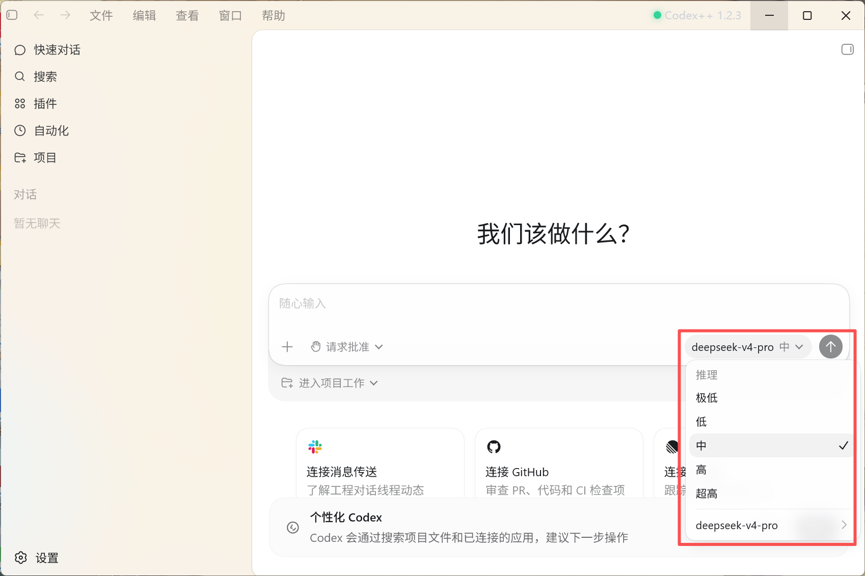Click the 项目 folder icon
Screen dimensions: 865x576
[20, 158]
